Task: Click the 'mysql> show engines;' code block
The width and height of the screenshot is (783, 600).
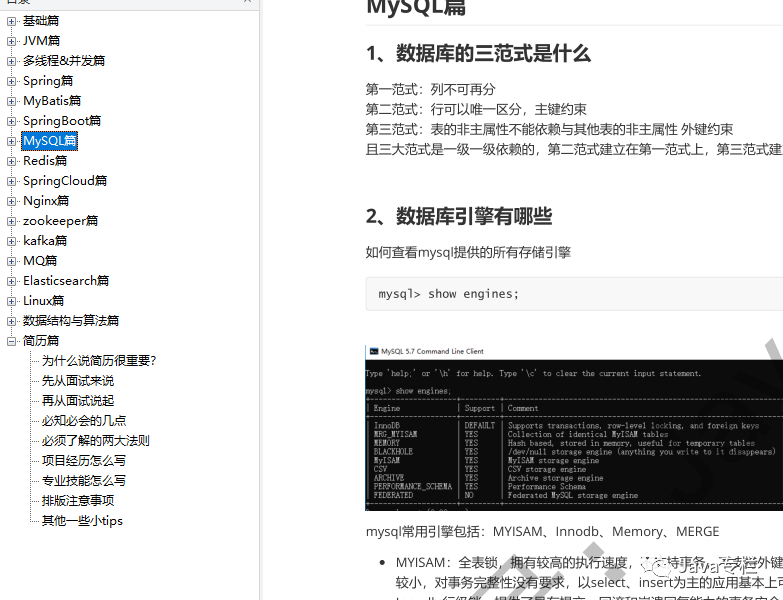Action: pyautogui.click(x=574, y=294)
